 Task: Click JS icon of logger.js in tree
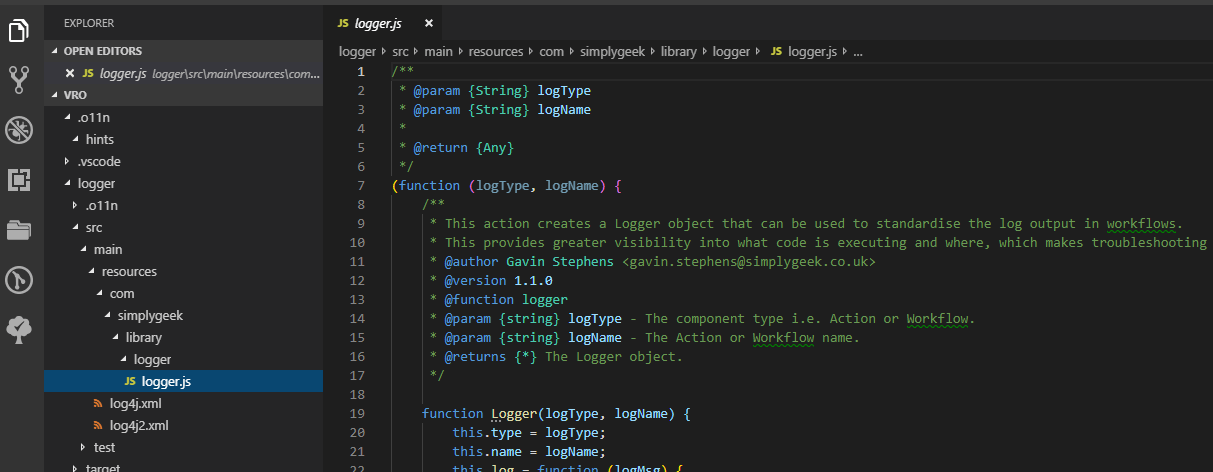pos(130,381)
